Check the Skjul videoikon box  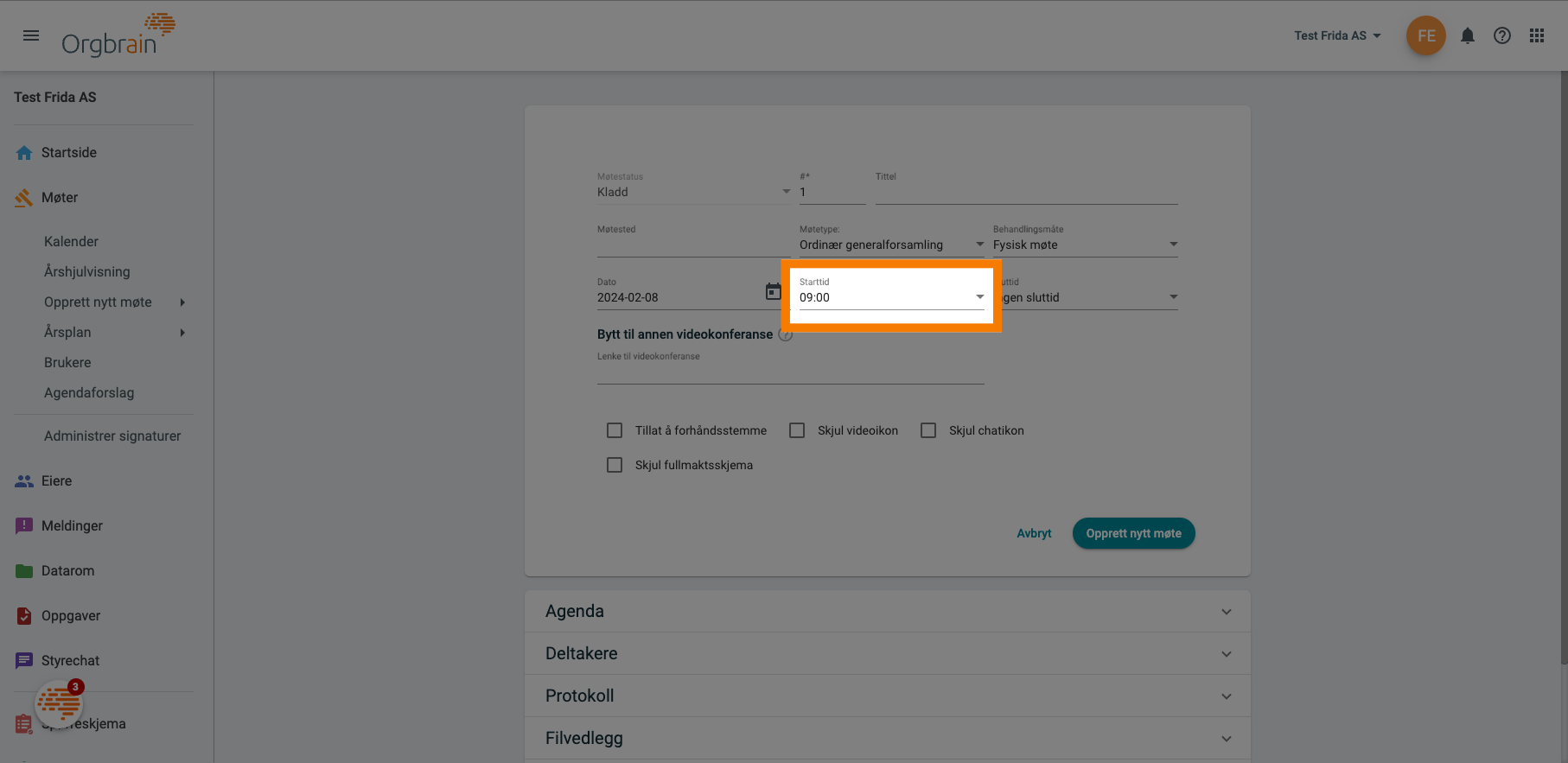pyautogui.click(x=797, y=430)
